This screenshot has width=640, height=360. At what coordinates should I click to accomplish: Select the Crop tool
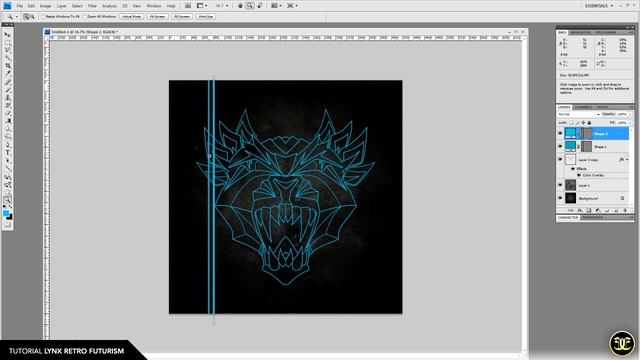click(x=7, y=65)
